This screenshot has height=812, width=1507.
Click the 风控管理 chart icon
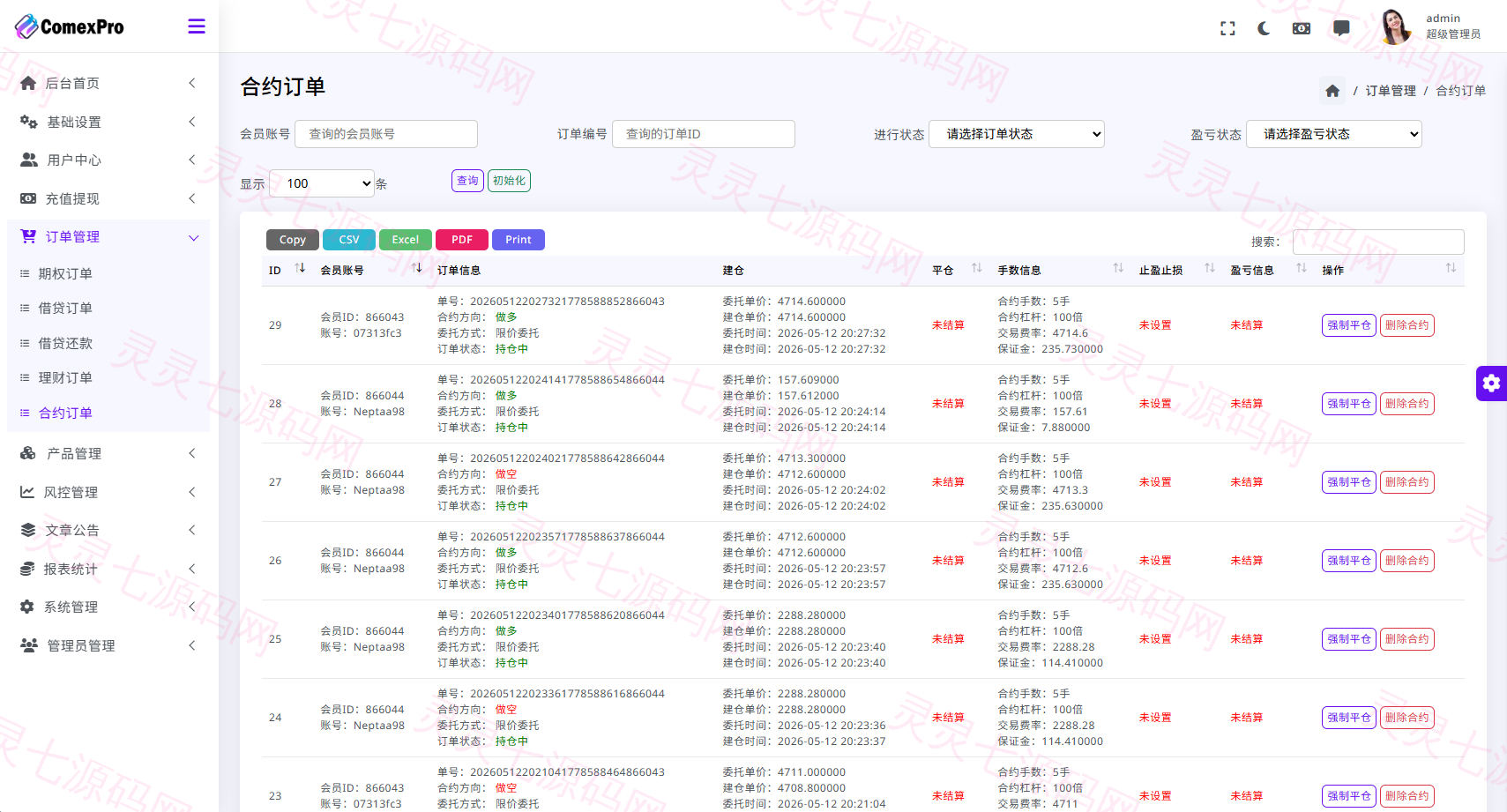pos(27,492)
